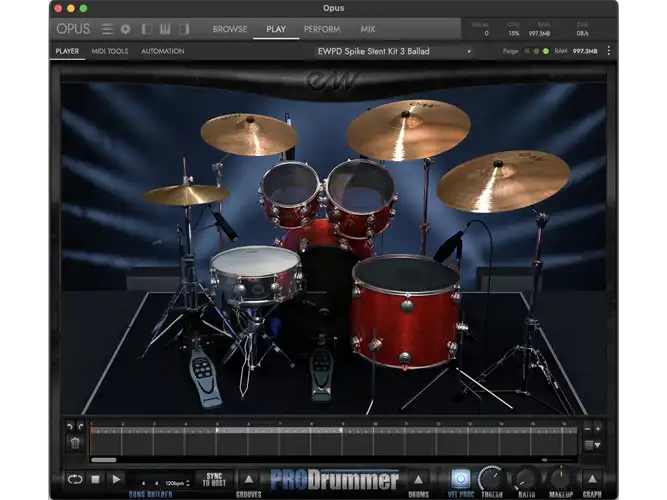Delete selection with the trash icon
Image resolution: width=667 pixels, height=500 pixels.
tap(75, 443)
